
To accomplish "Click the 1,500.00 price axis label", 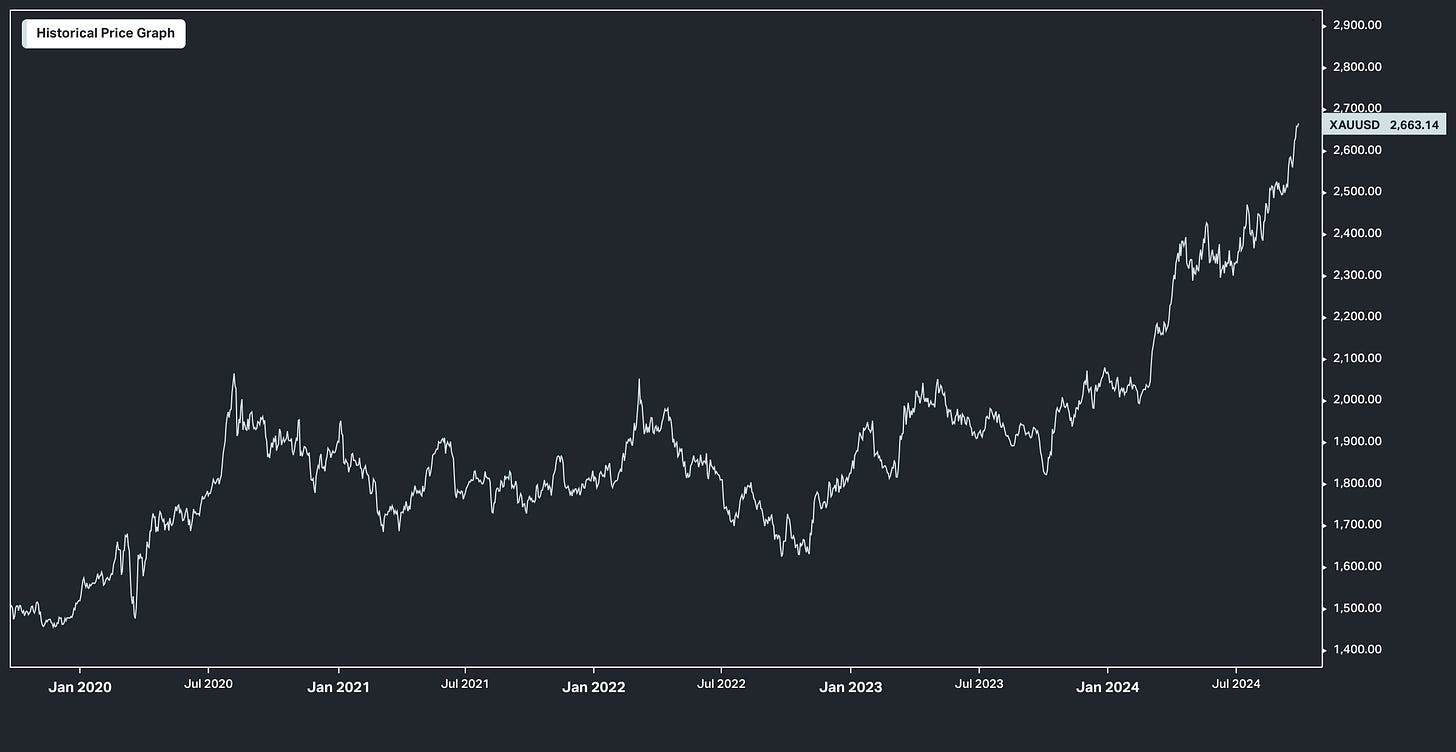I will 1358,608.
